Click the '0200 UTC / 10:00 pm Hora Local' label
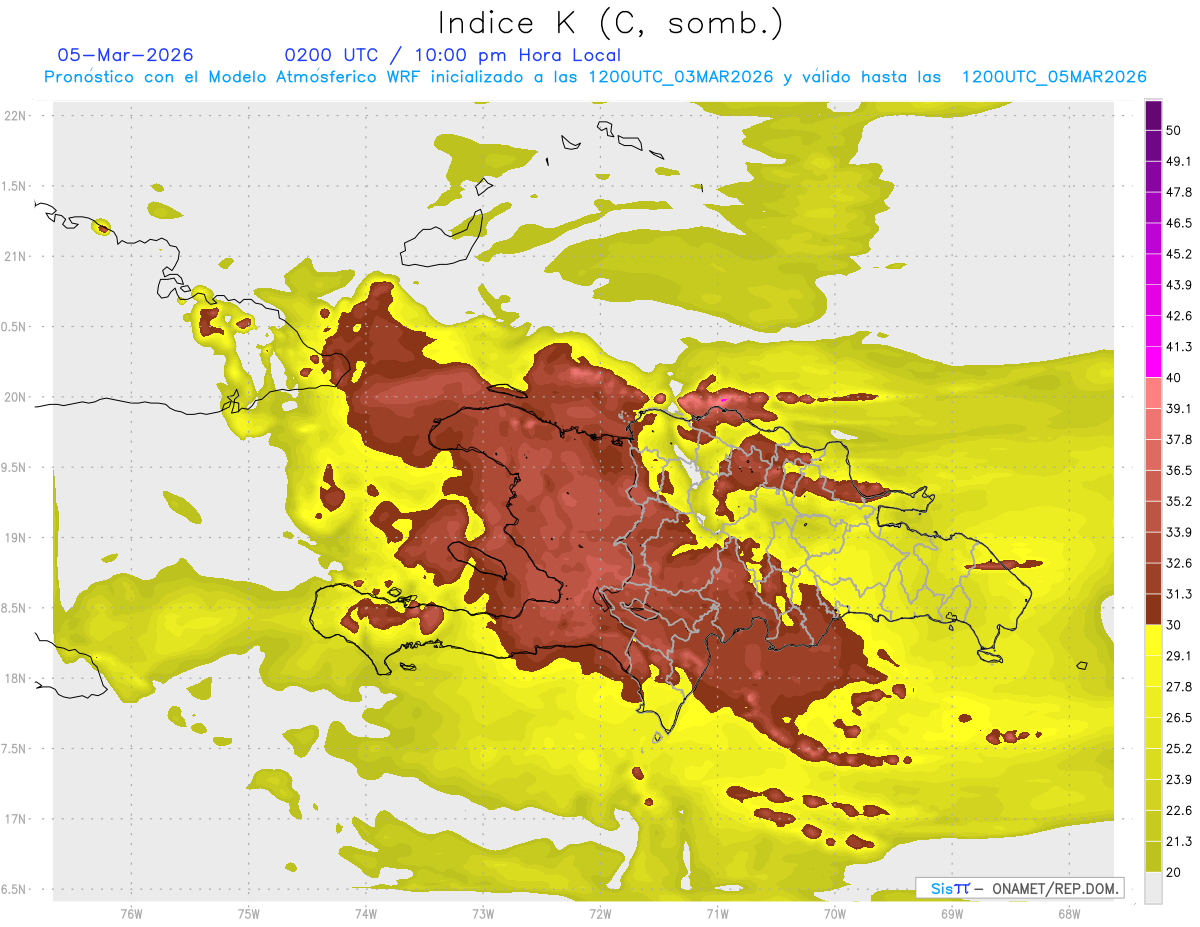Viewport: 1200px width, 927px height. tap(452, 55)
